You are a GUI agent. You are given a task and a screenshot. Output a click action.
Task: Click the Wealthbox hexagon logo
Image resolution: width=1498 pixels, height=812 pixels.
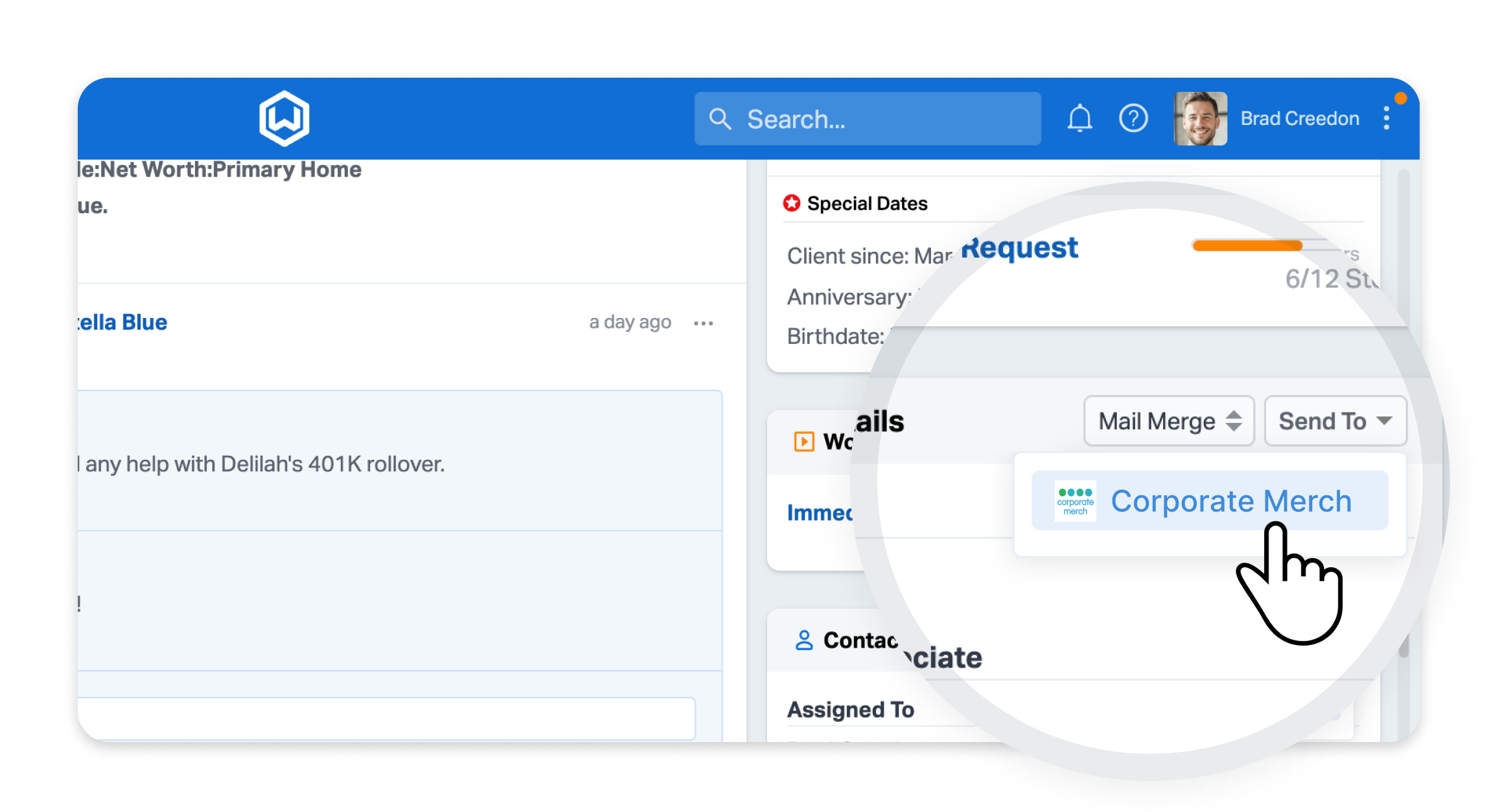[284, 118]
